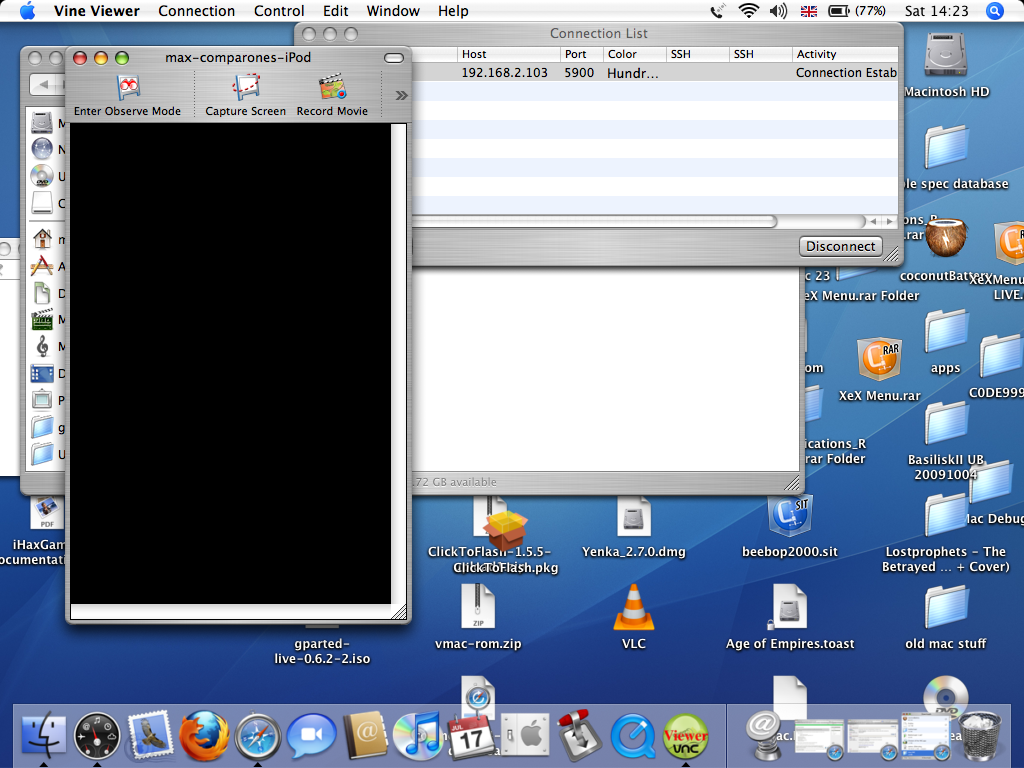Open Address Book from the Dock
Image resolution: width=1024 pixels, height=768 pixels.
[365, 735]
